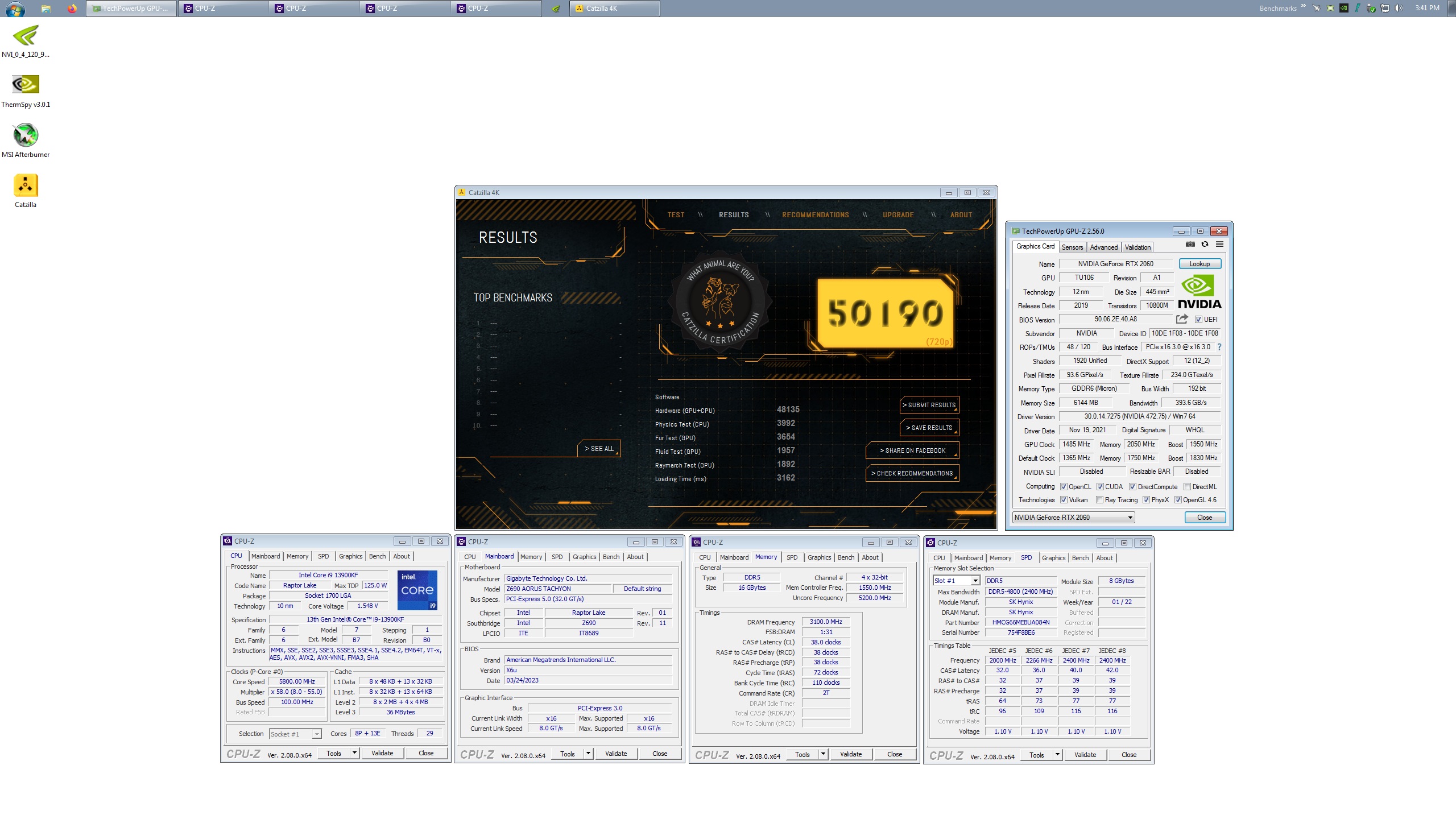The image size is (1456, 819).
Task: Open the MSI Afterburner desktop icon
Action: (x=26, y=141)
